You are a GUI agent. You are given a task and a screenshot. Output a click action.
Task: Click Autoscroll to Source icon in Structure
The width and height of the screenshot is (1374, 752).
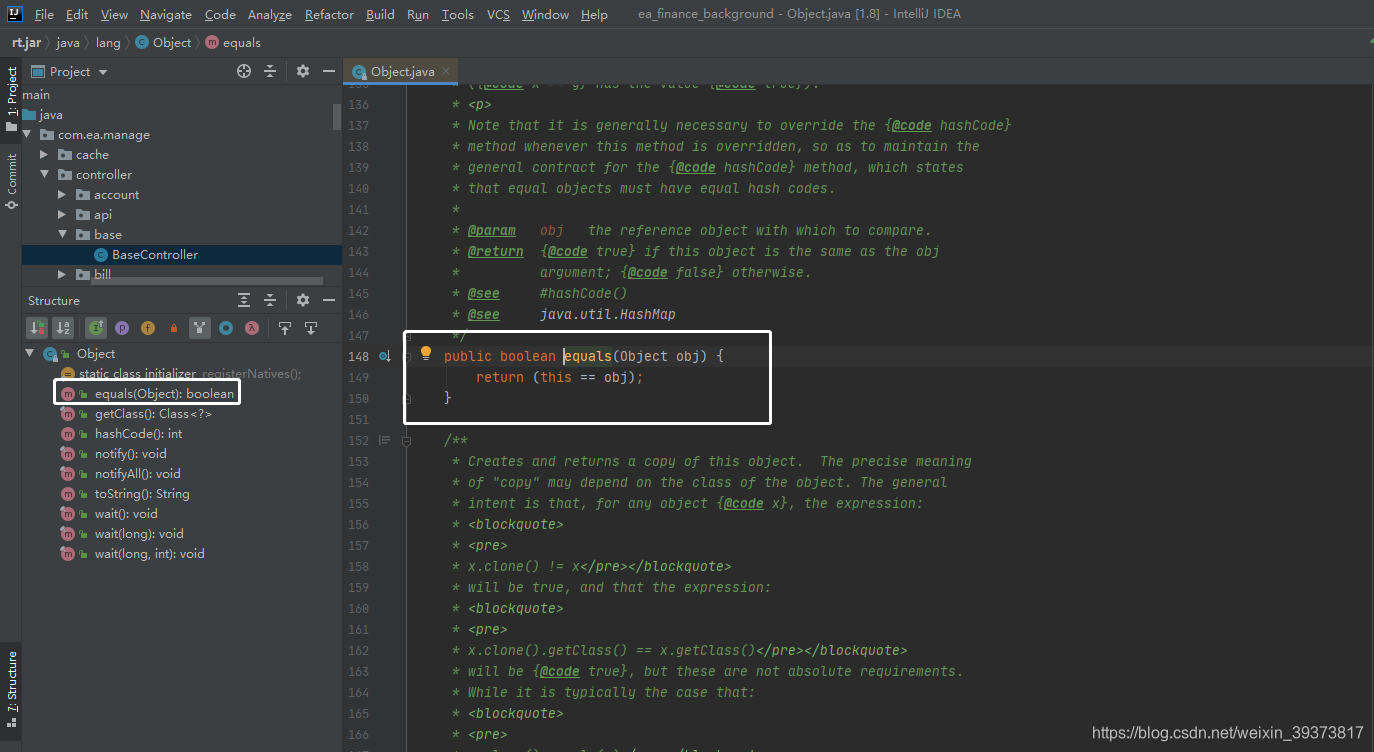coord(285,327)
